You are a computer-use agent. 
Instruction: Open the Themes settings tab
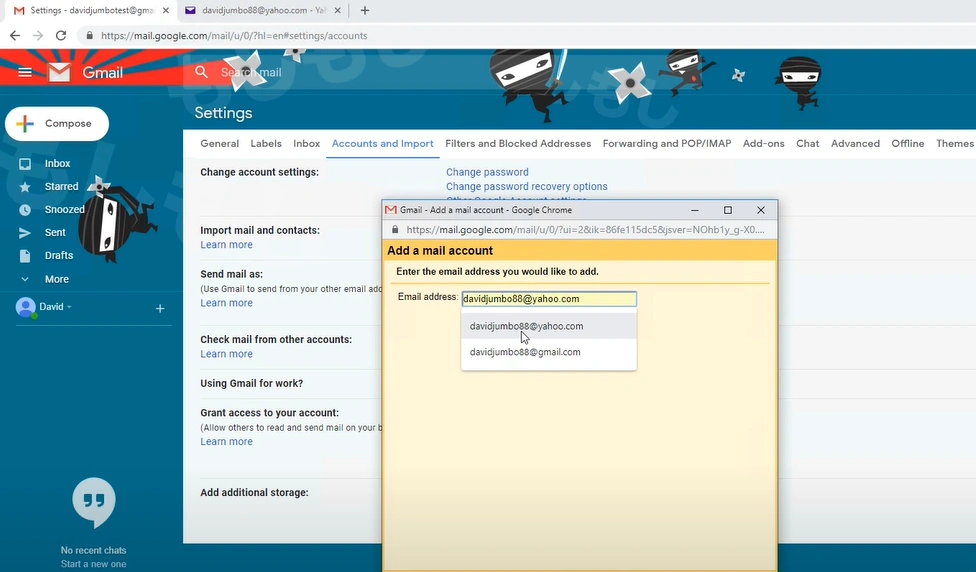tap(955, 143)
